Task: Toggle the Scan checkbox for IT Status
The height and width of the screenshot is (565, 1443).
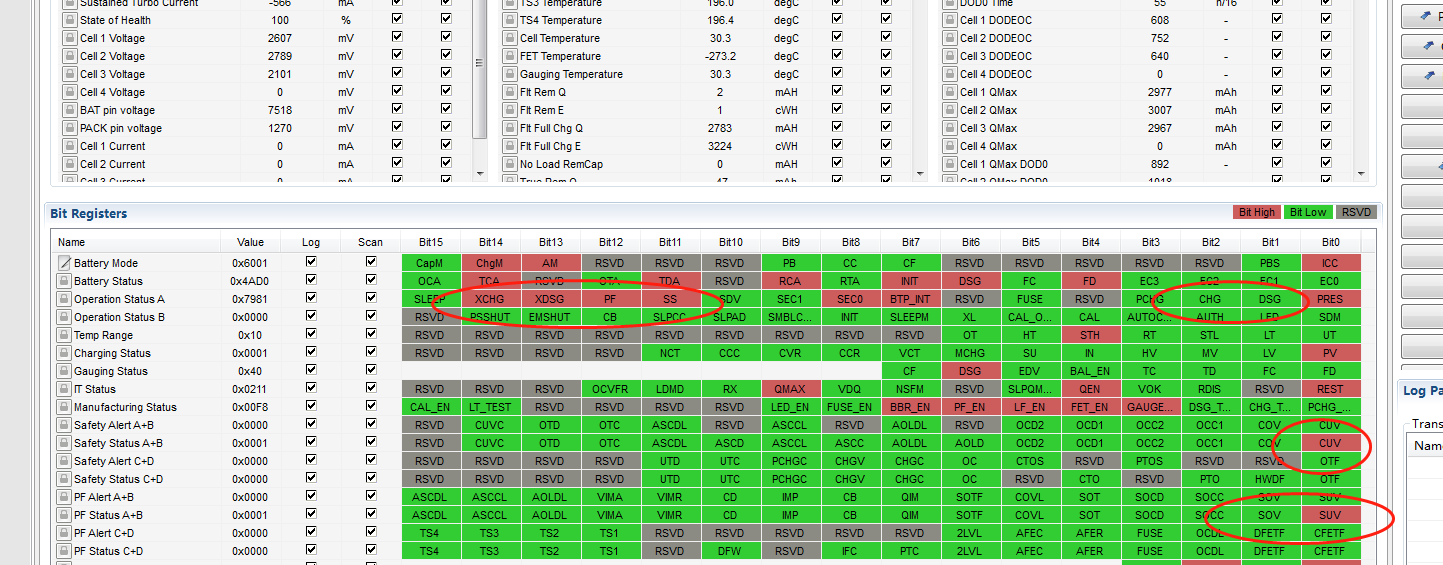Action: point(371,388)
